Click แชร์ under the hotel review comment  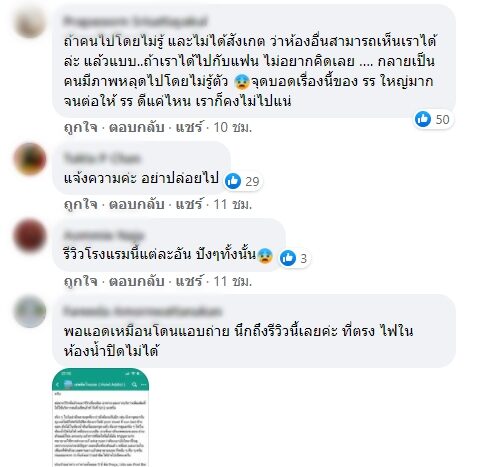click(x=189, y=281)
